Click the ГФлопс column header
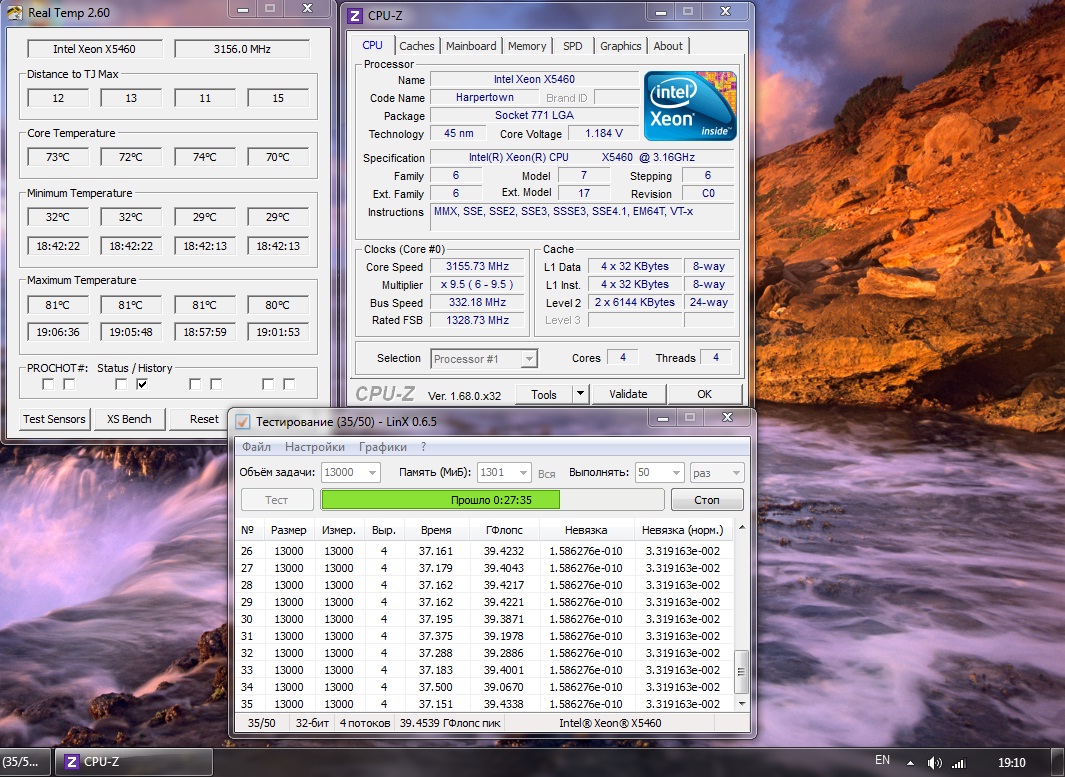1065x777 pixels. [503, 530]
